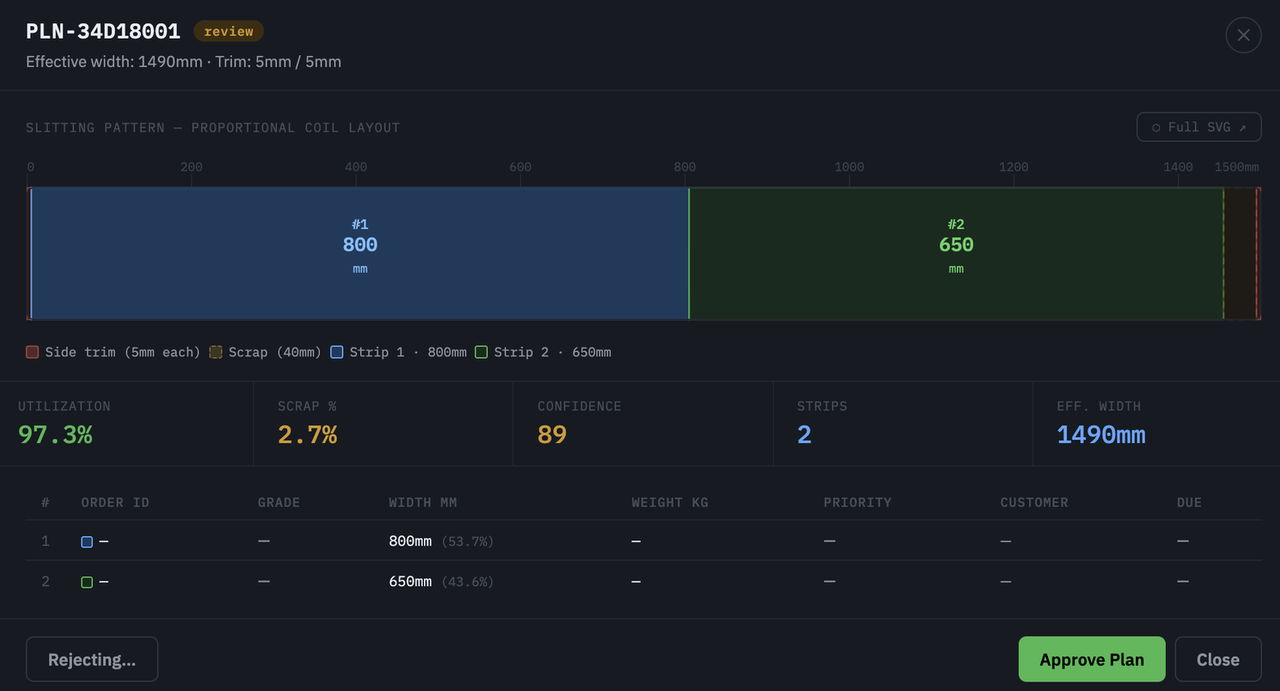Click strip #1 800 mm block

(360, 253)
